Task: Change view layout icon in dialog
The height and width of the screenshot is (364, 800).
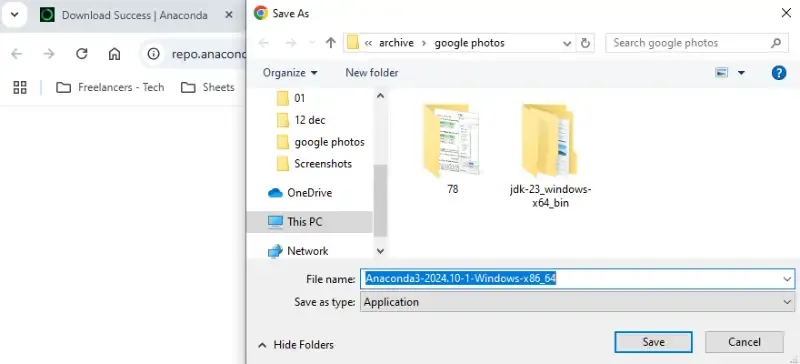Action: 721,73
